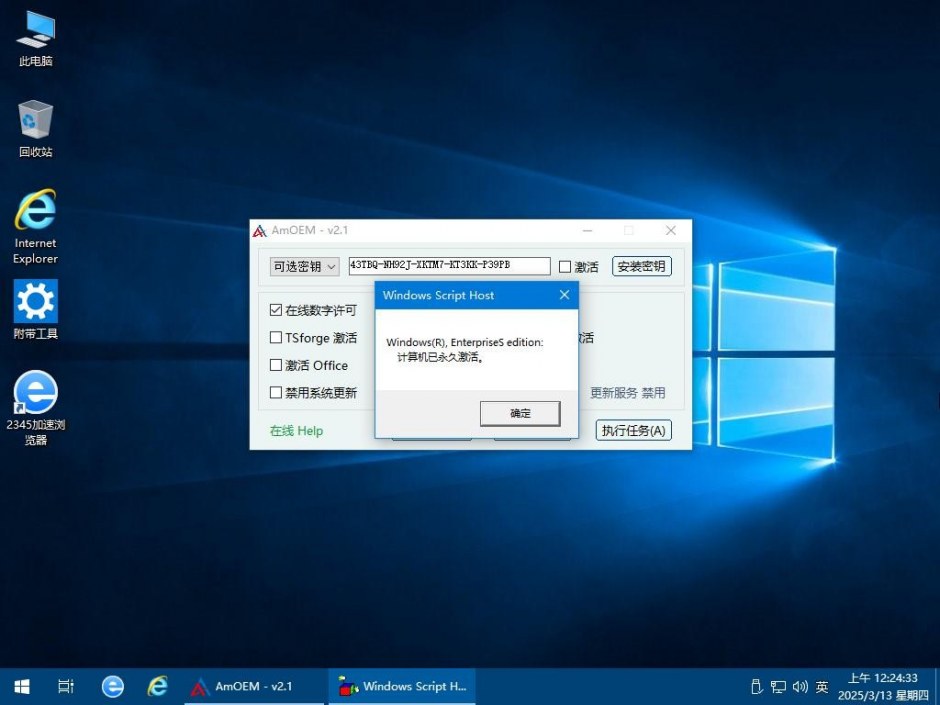940x705 pixels.
Task: Minimize the AmOEM window
Action: coord(588,230)
